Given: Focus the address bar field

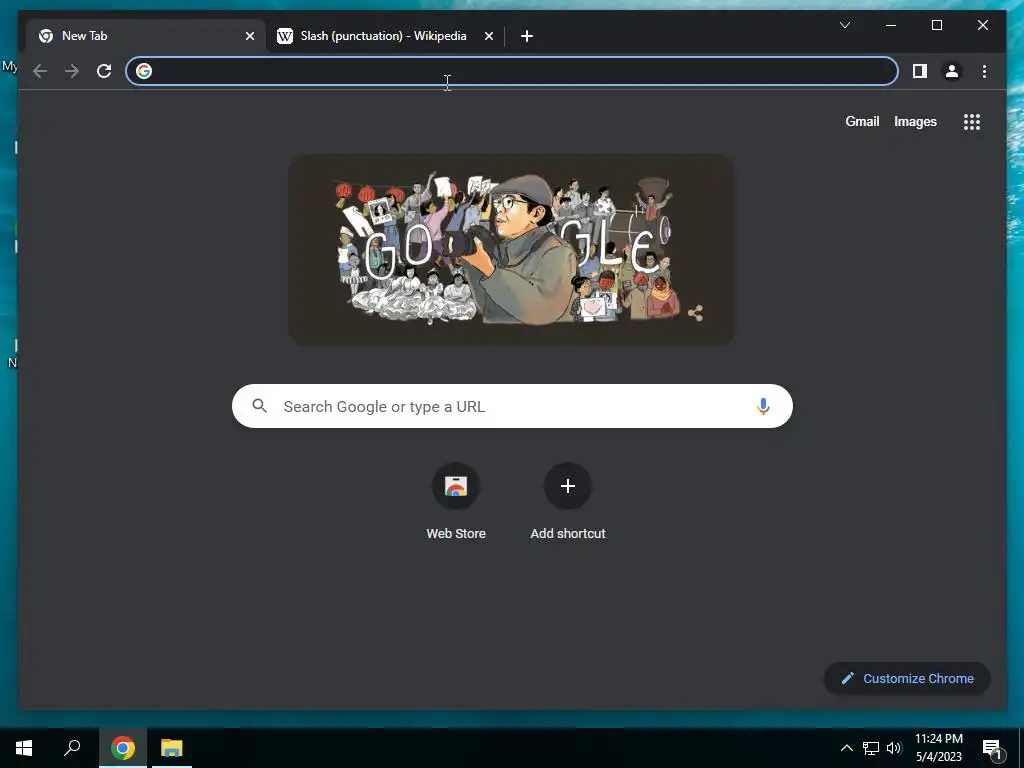Looking at the screenshot, I should tap(512, 71).
